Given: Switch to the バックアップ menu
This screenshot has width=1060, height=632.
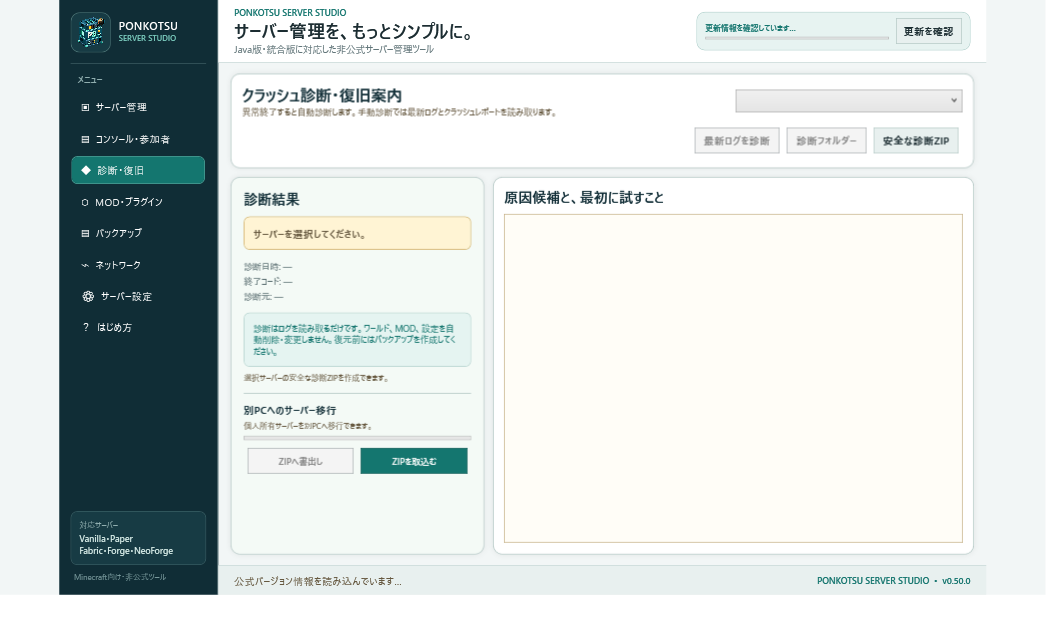Looking at the screenshot, I should [138, 233].
